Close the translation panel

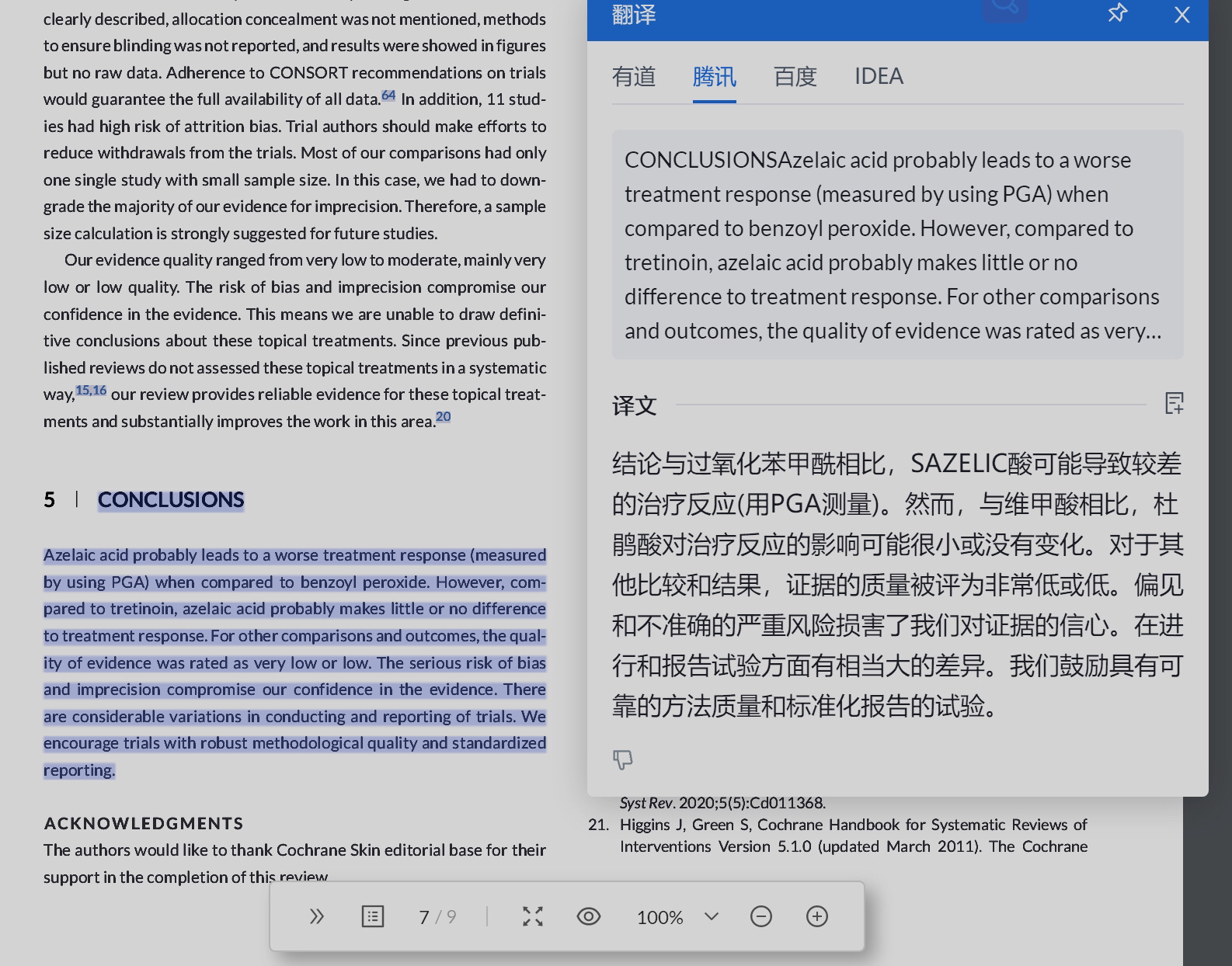1182,15
